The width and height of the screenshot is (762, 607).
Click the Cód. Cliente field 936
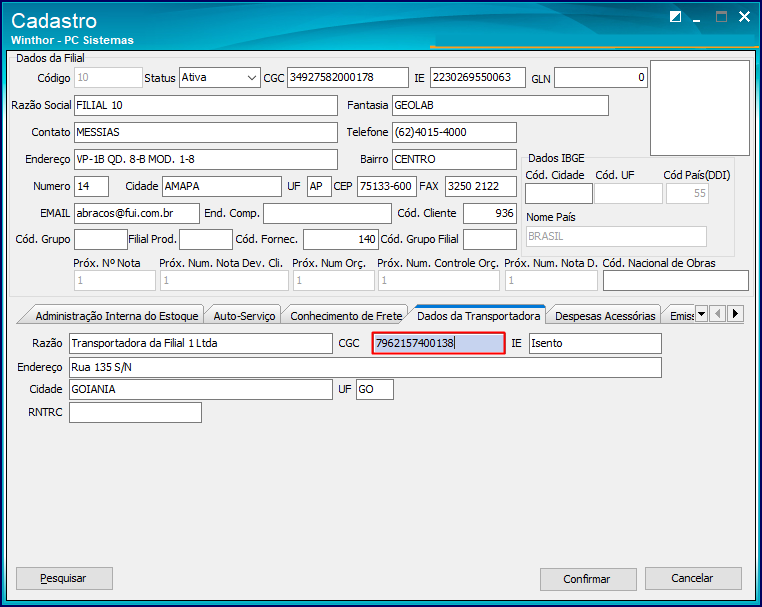click(489, 213)
